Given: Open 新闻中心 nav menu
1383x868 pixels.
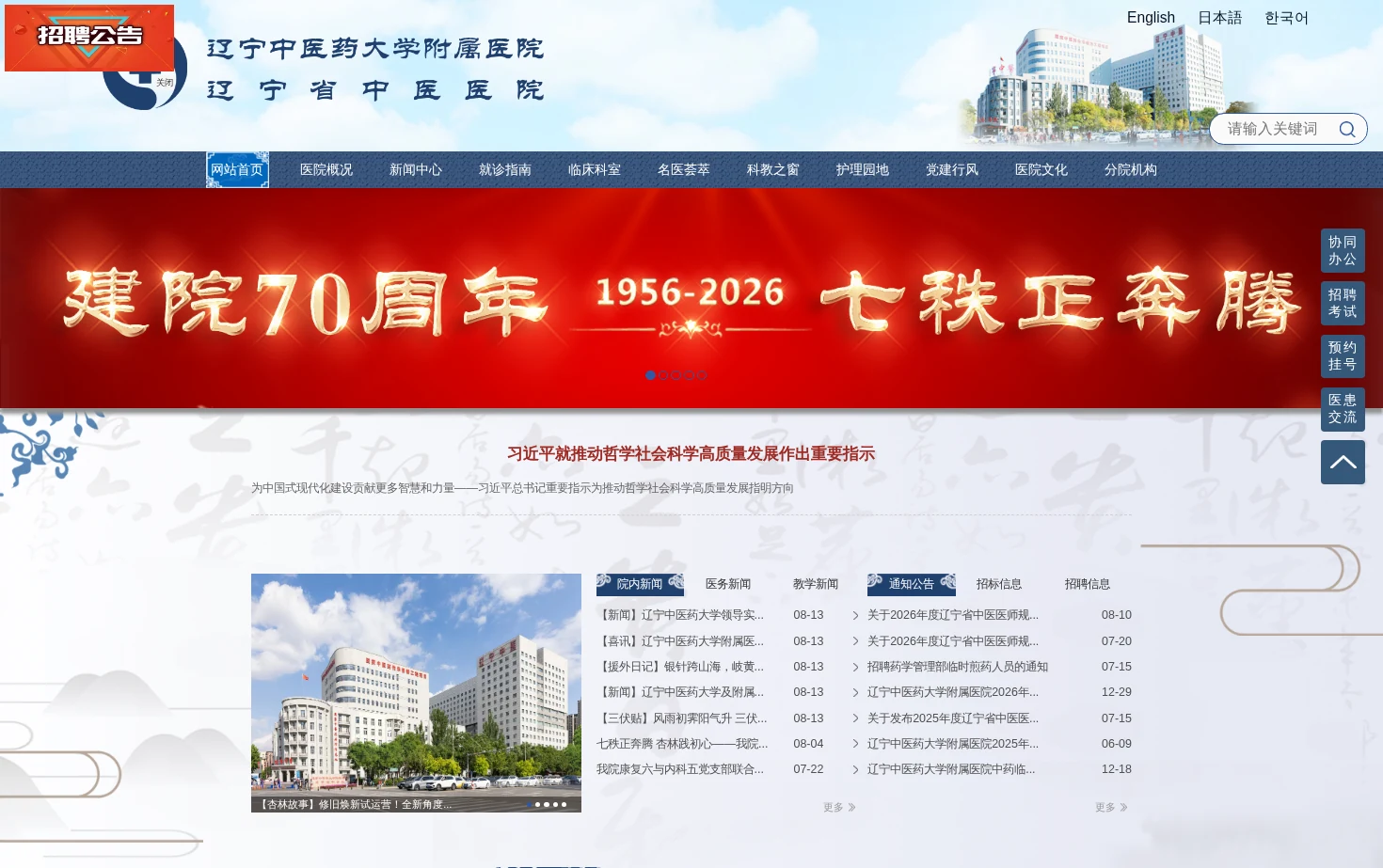Looking at the screenshot, I should point(416,170).
